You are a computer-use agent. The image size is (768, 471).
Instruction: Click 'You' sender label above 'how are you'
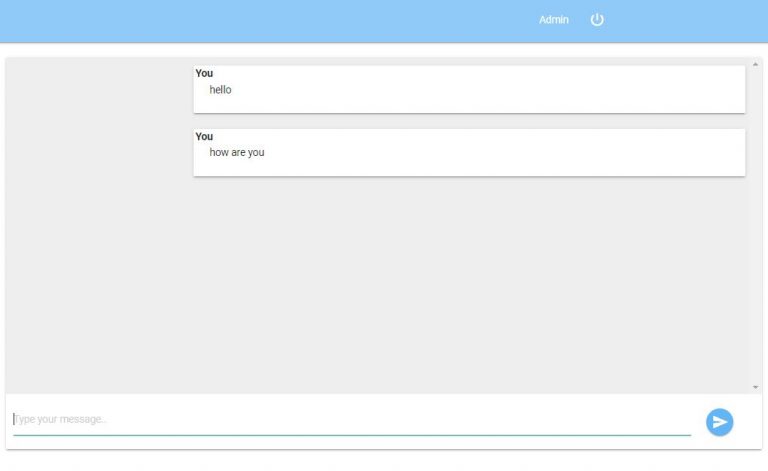[204, 136]
